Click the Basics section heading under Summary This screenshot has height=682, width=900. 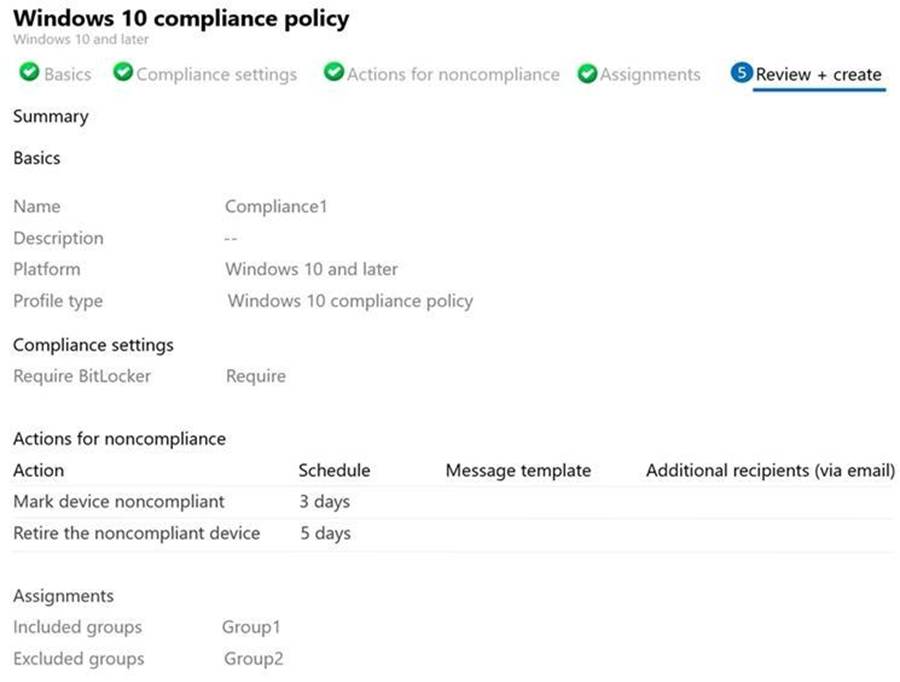click(37, 158)
